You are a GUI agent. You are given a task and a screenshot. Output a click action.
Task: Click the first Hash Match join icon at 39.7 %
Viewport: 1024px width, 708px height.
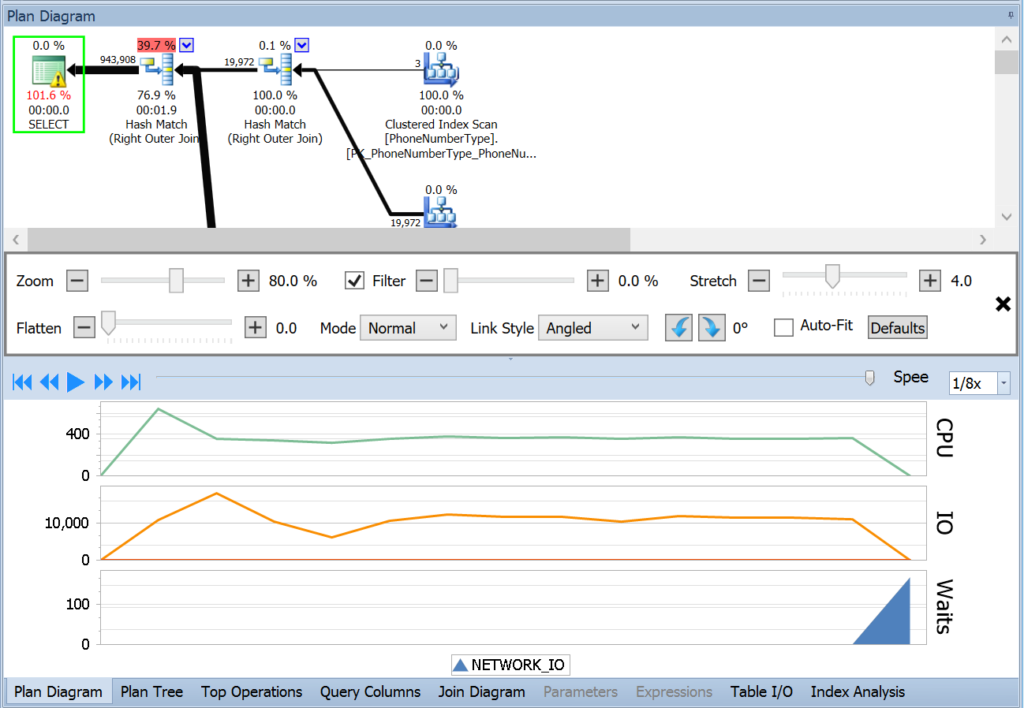(x=157, y=69)
